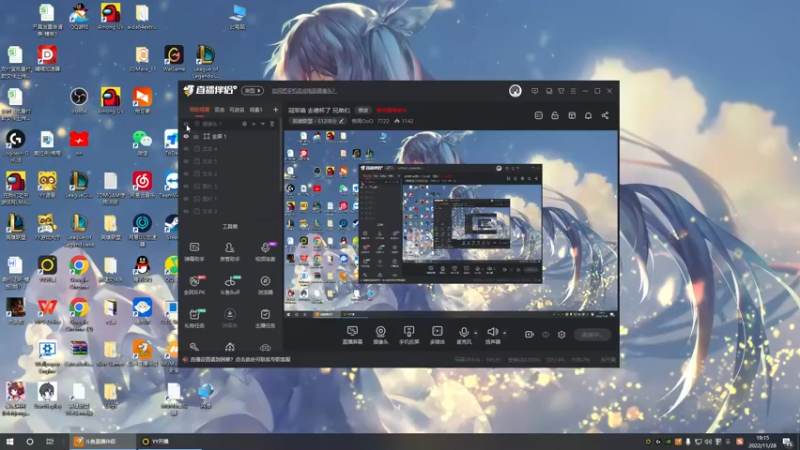This screenshot has height=450, width=800.
Task: Switch to the second scene tab
Action: point(219,110)
